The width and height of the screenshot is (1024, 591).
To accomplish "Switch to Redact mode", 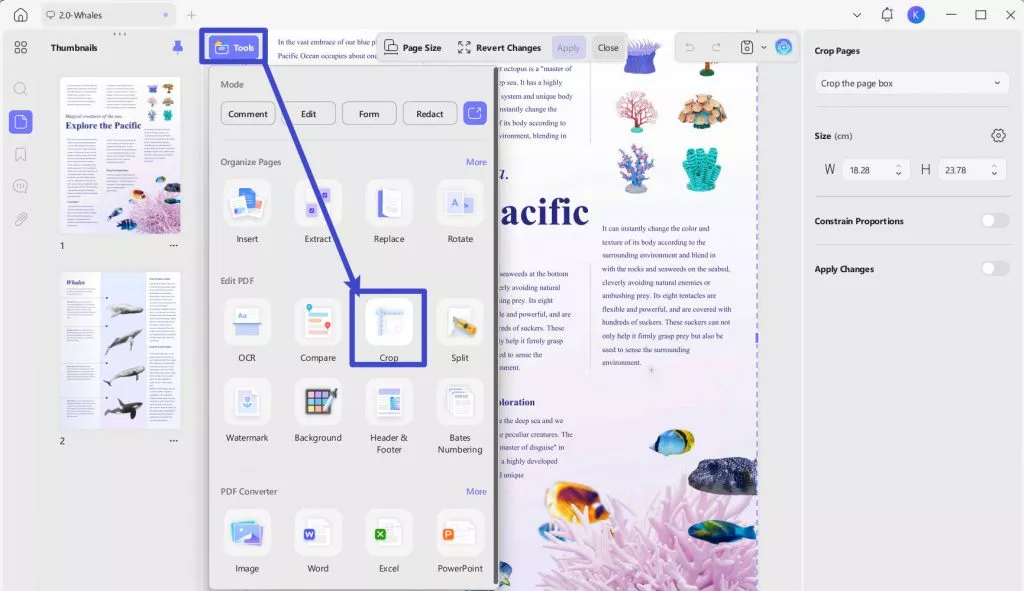I will click(x=430, y=114).
